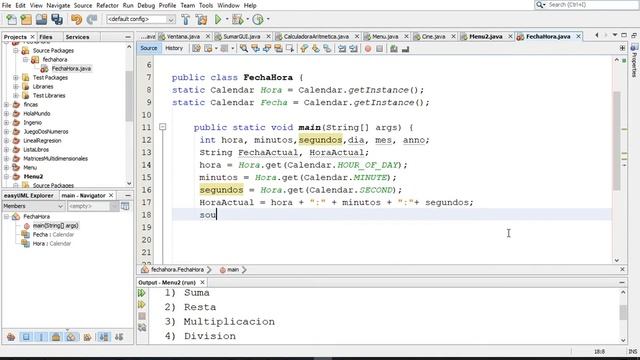Click the Open Project toolbar icon

tap(41, 19)
